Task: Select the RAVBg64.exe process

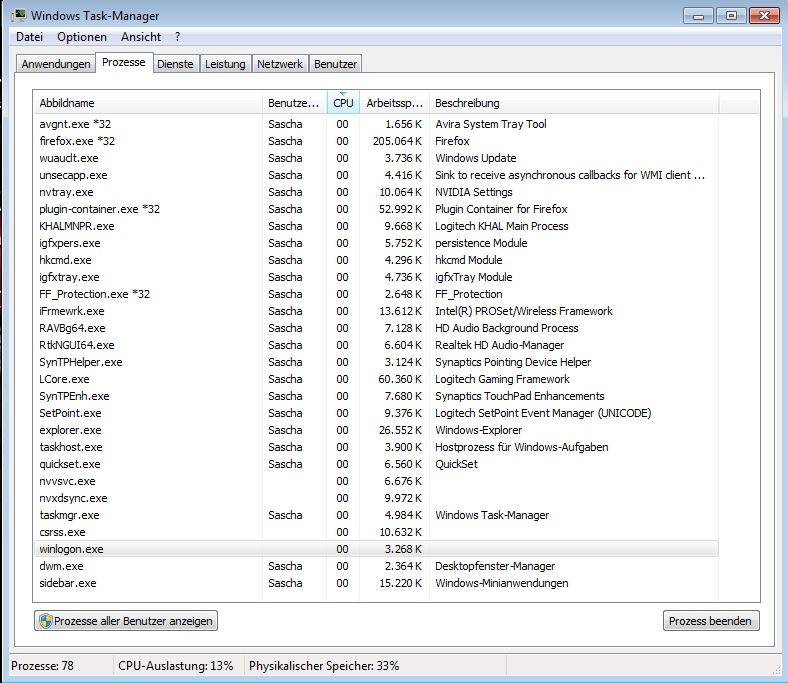Action: (x=376, y=328)
